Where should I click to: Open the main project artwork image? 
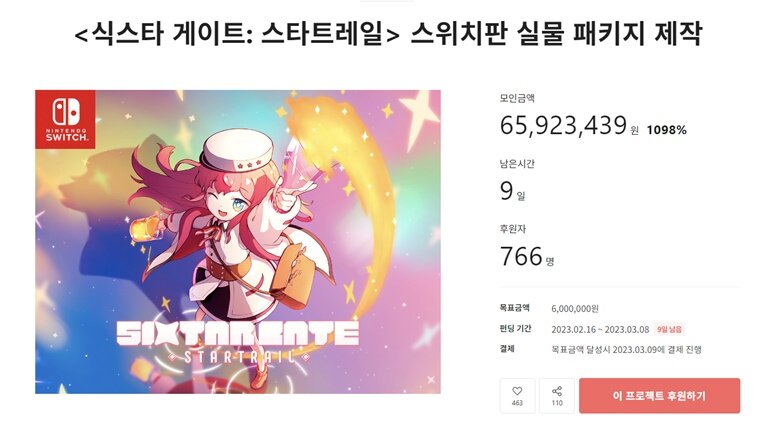pos(238,242)
